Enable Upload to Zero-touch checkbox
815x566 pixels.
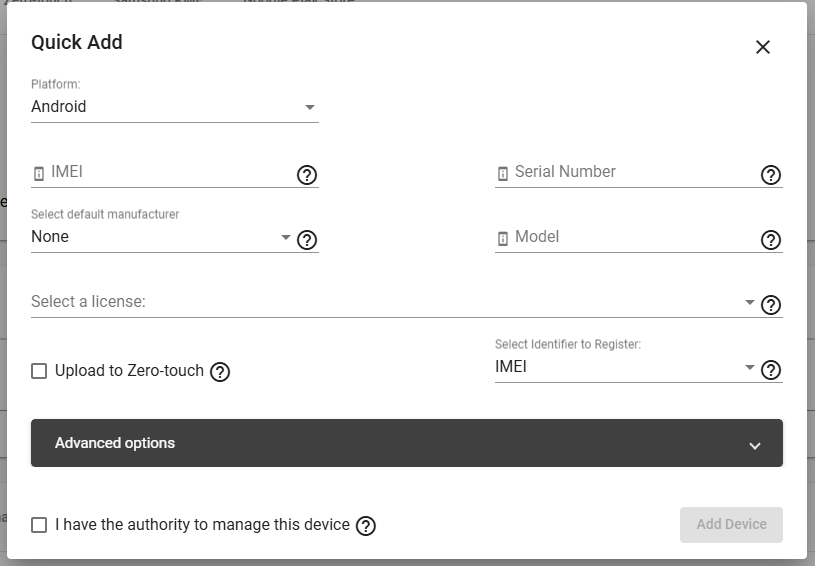tap(39, 371)
